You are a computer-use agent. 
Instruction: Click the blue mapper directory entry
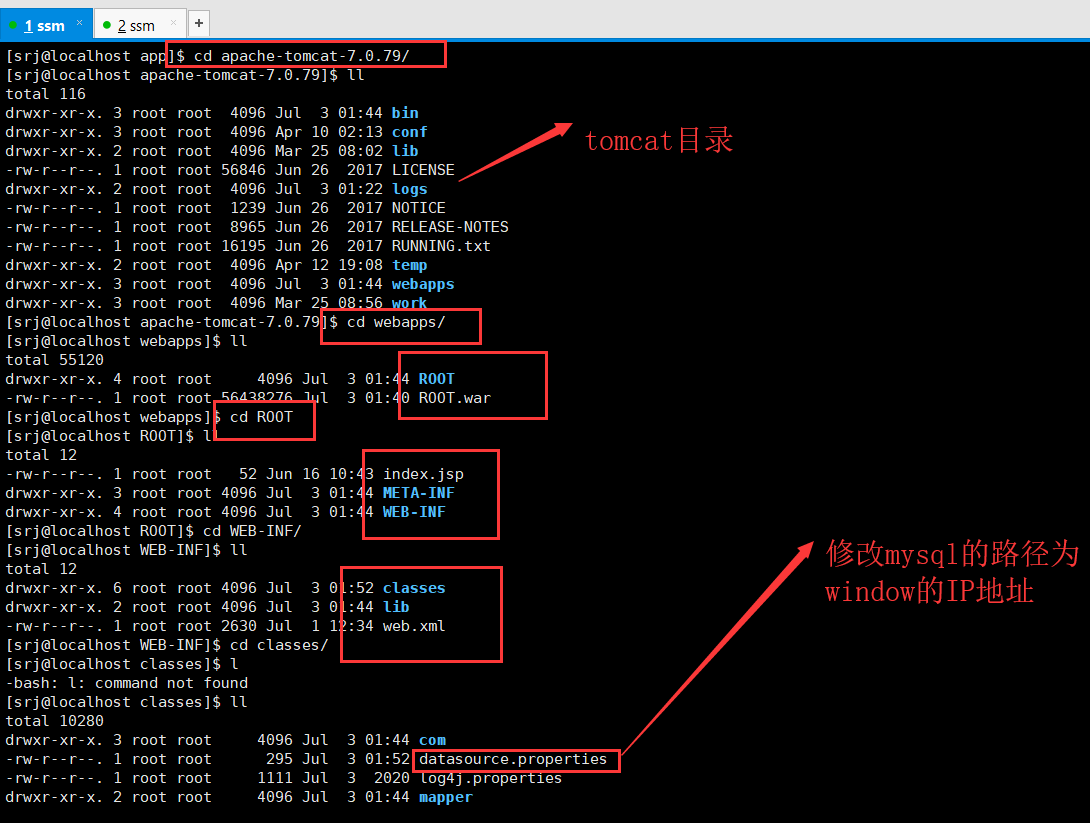pos(445,797)
